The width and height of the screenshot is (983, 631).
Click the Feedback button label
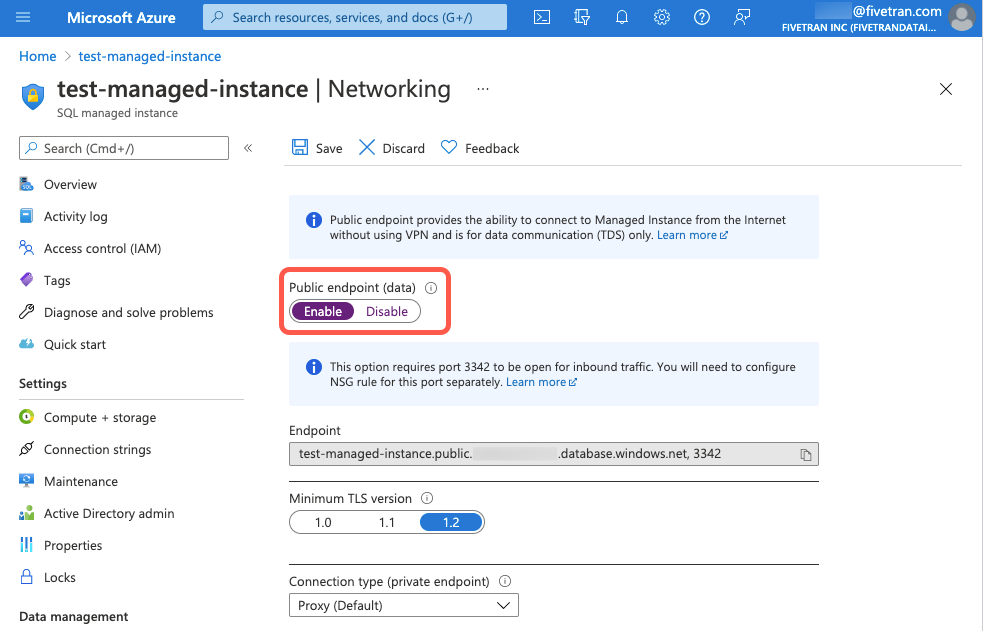[x=492, y=149]
